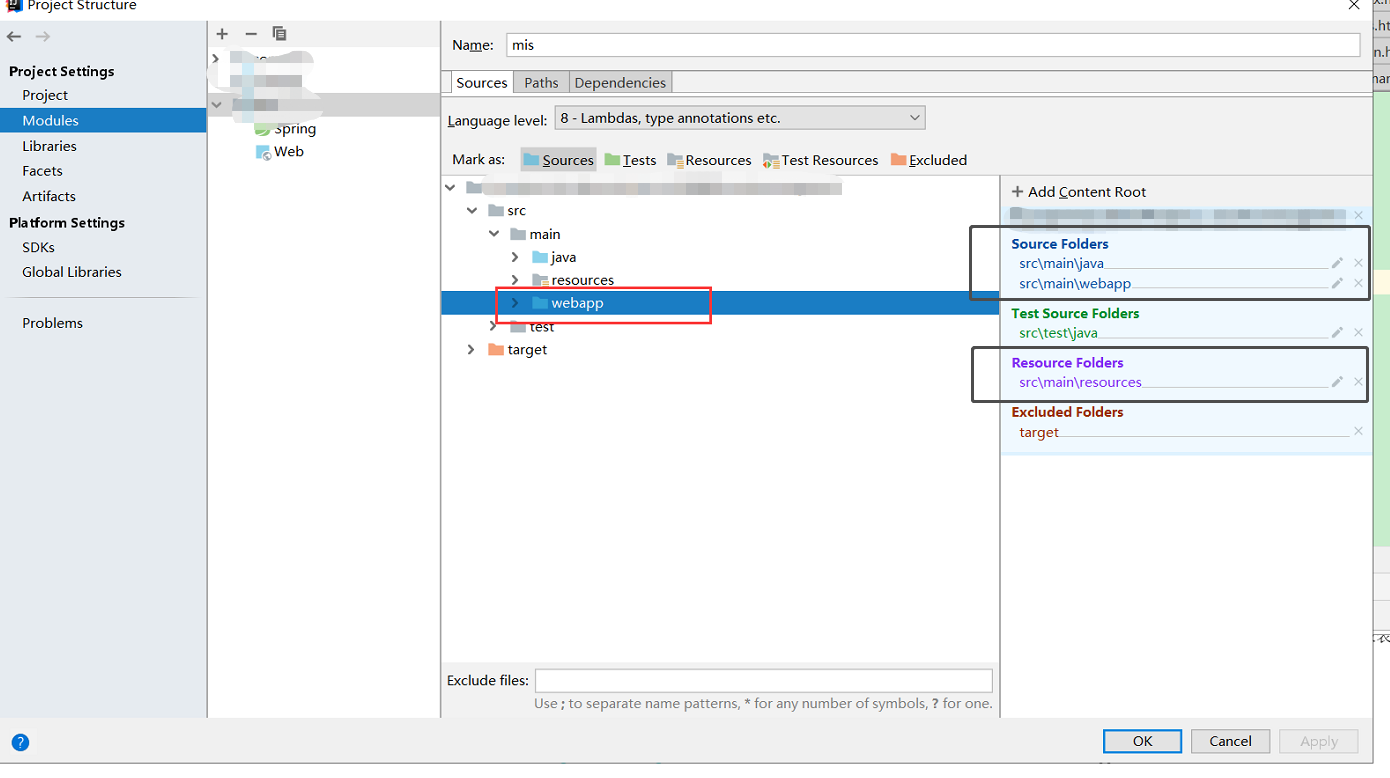This screenshot has height=778, width=1390.
Task: Click the back navigation arrow
Action: point(14,36)
